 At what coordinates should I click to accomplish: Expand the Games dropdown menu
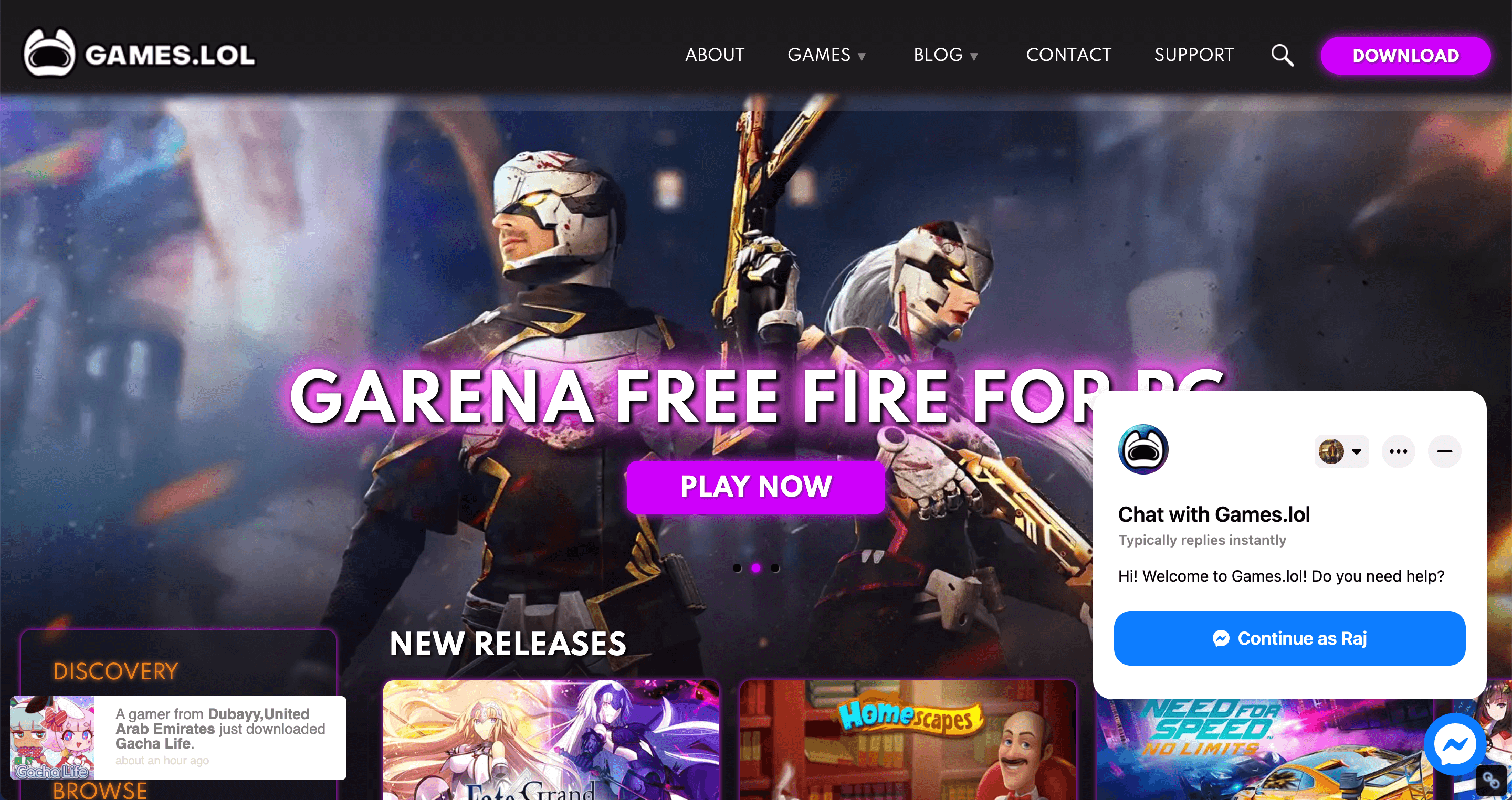point(826,55)
